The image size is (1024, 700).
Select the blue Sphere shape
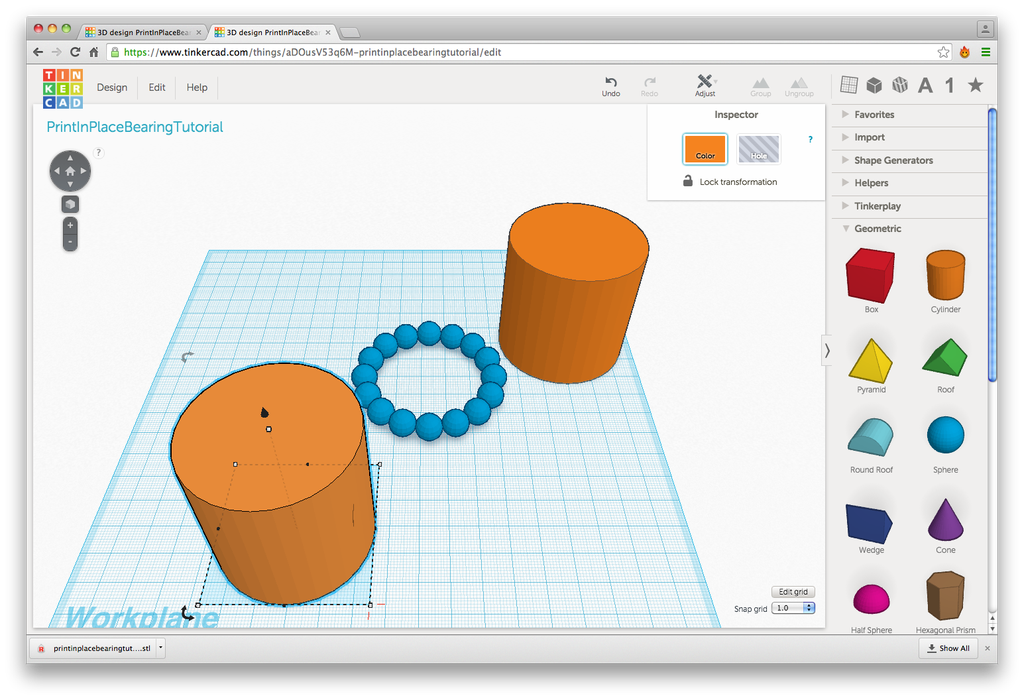click(945, 435)
